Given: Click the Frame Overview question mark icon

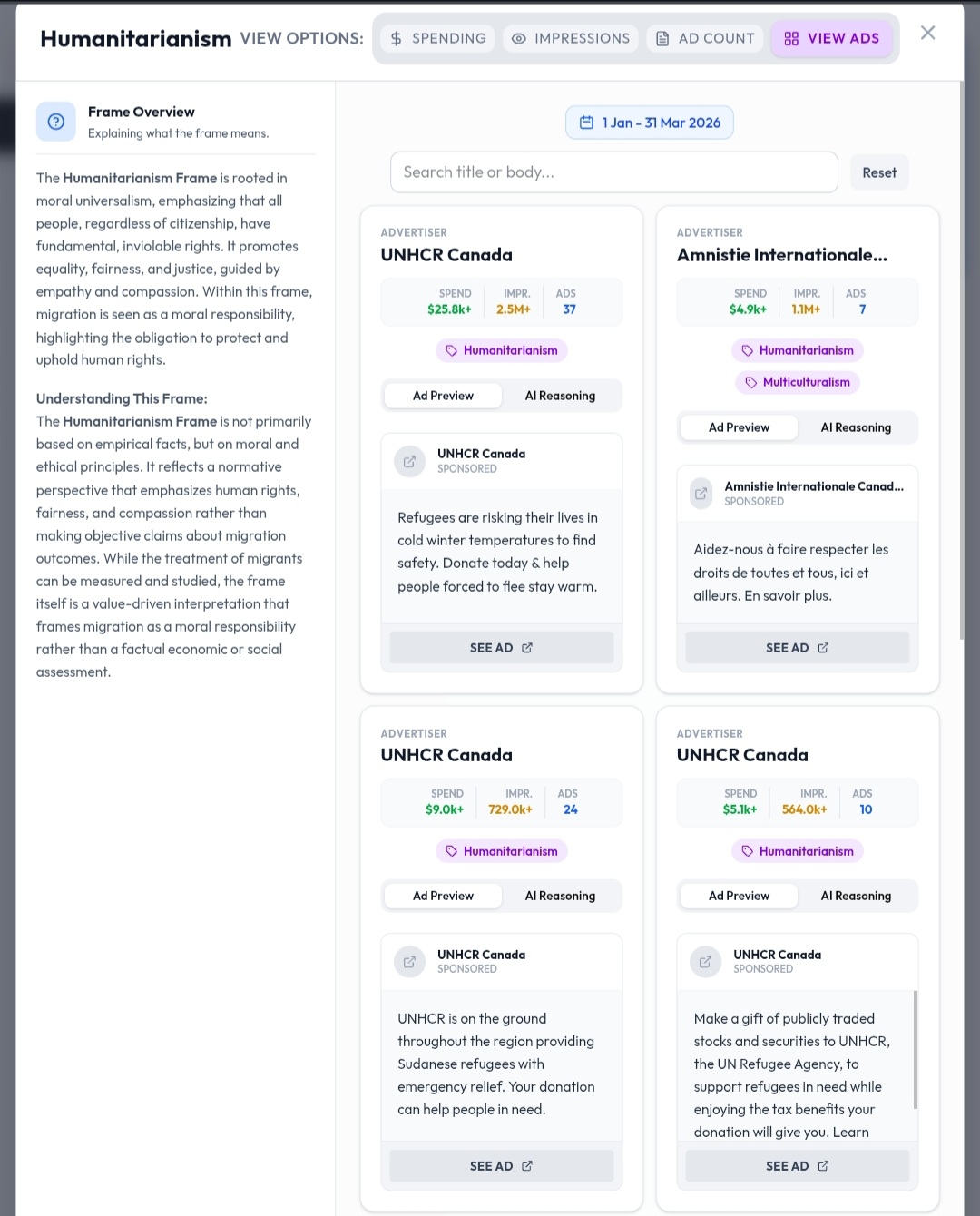Looking at the screenshot, I should click(56, 122).
